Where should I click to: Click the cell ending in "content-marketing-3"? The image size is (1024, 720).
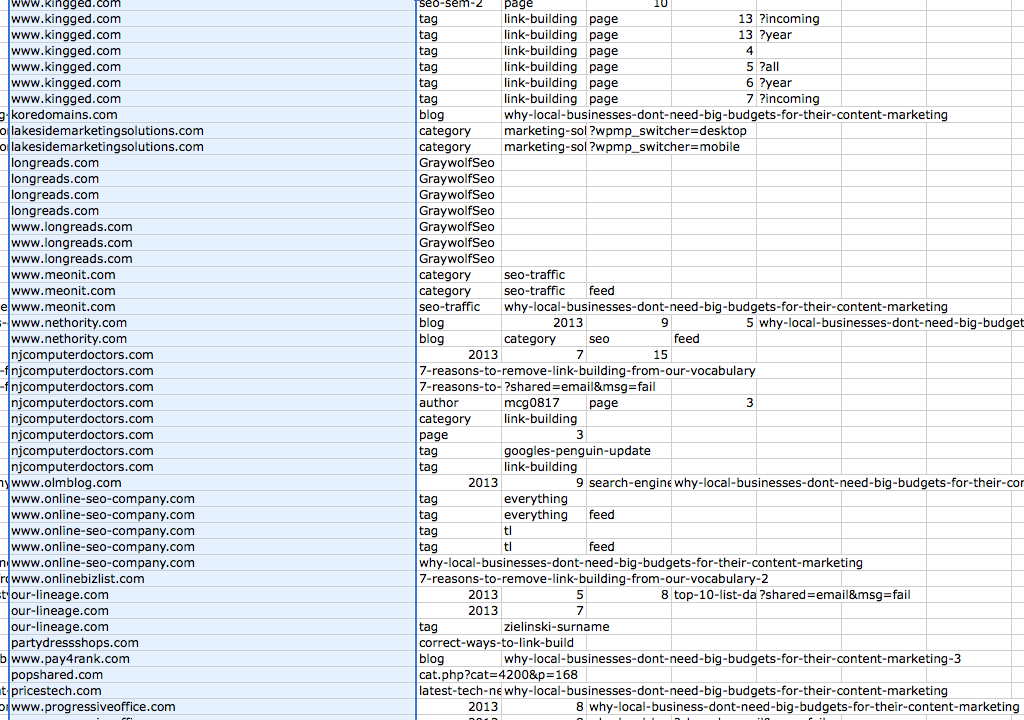pyautogui.click(x=732, y=659)
